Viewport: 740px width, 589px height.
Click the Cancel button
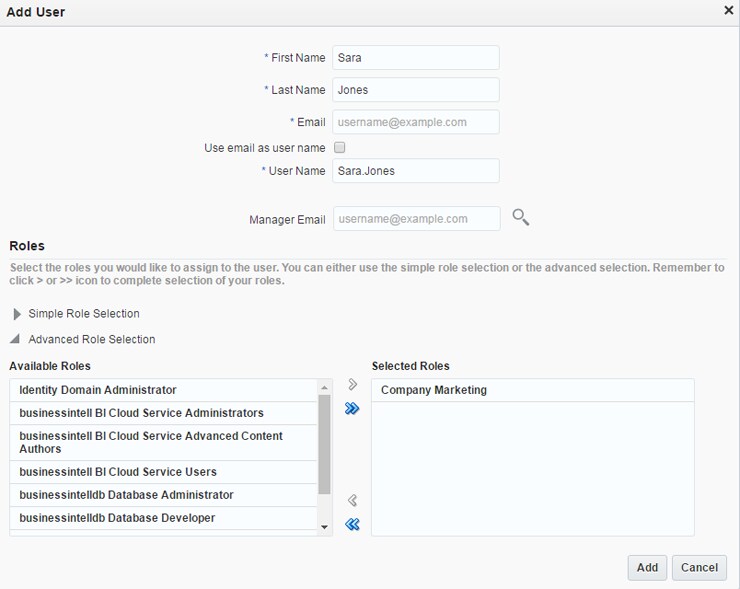click(699, 567)
